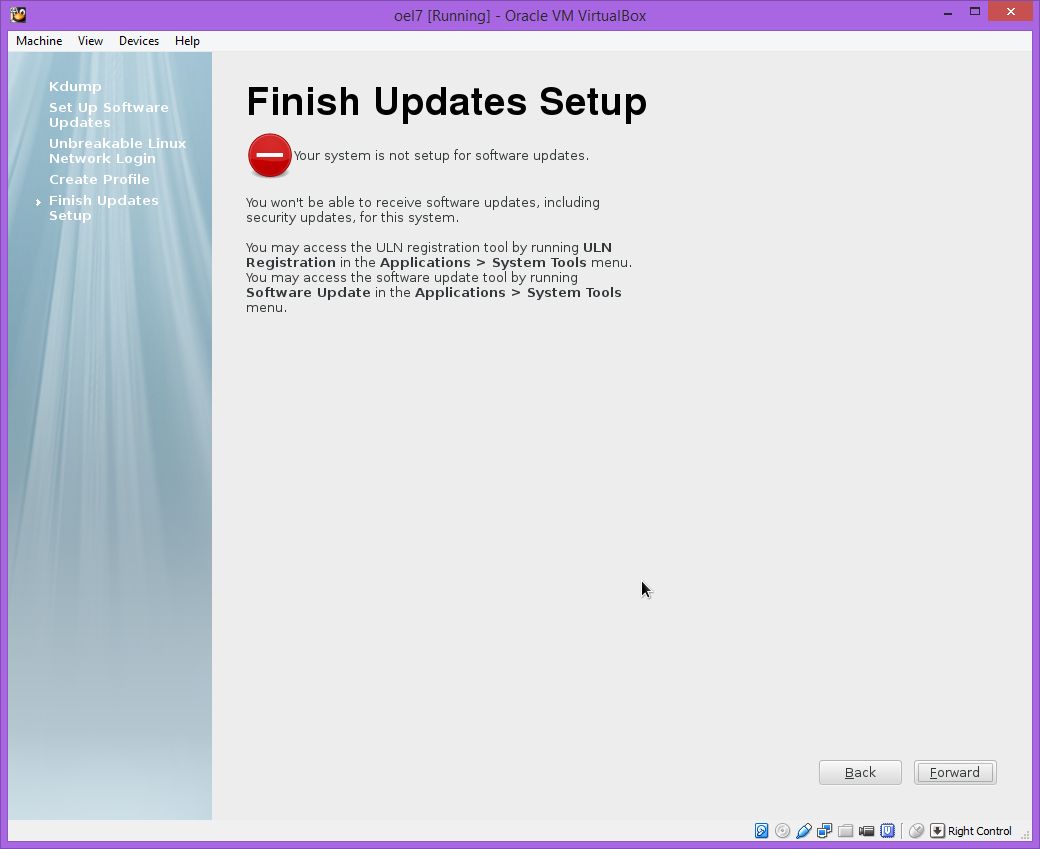Click the Back button

click(860, 773)
